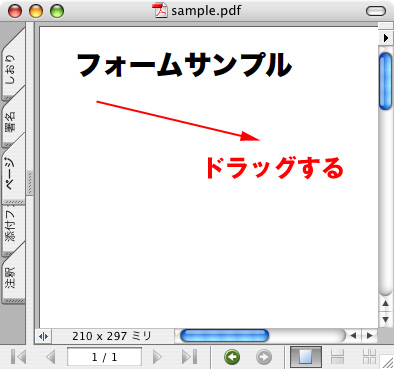
Task: Open the 署名 (signatures) tab
Action: [x=11, y=122]
